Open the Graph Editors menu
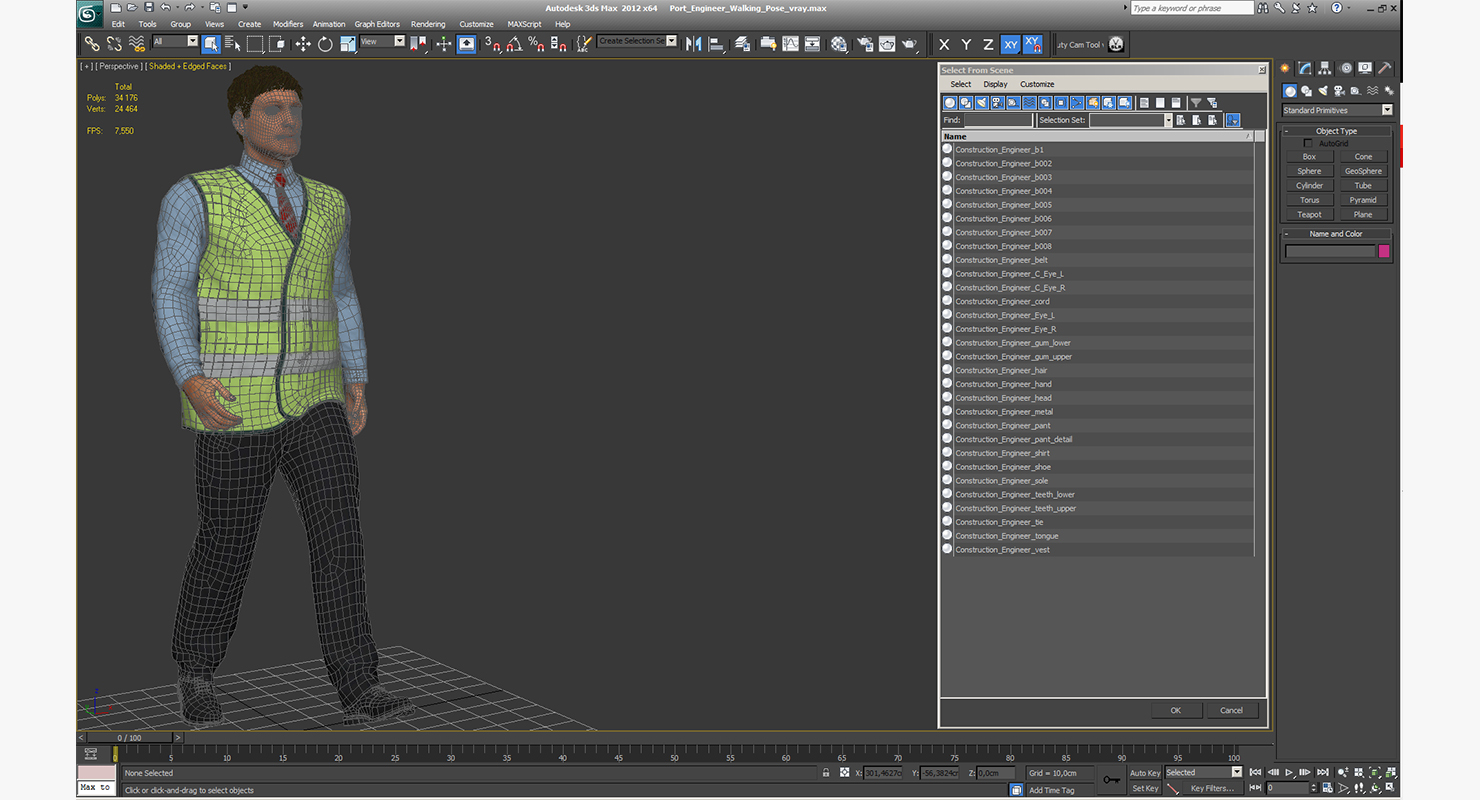The height and width of the screenshot is (800, 1480). tap(377, 24)
